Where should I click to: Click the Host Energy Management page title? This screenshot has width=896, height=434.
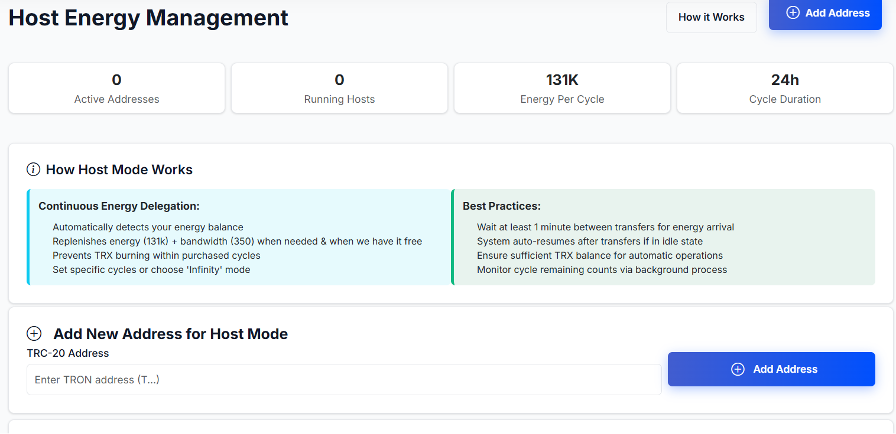click(x=148, y=17)
